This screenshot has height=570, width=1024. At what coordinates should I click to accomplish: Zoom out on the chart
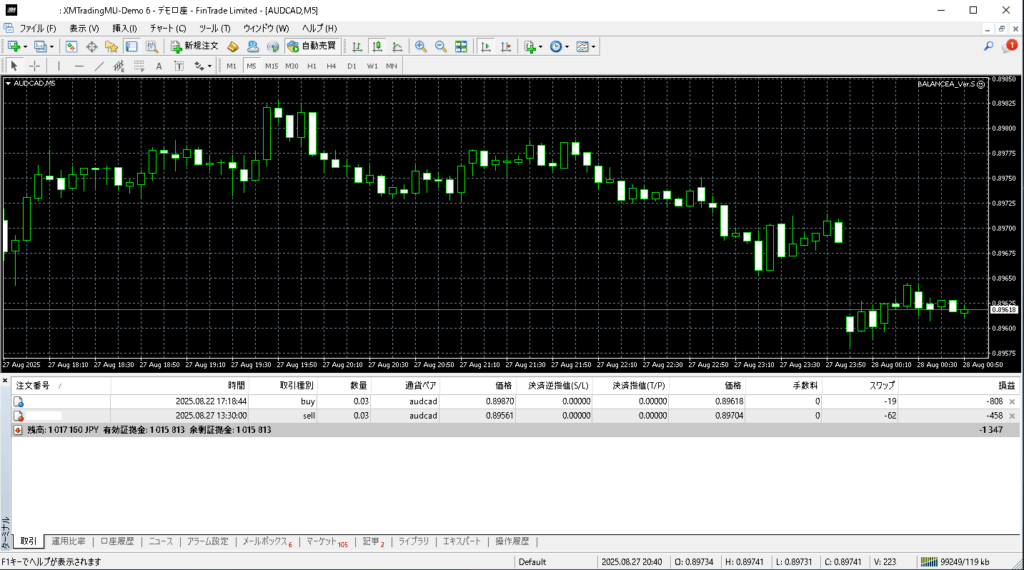click(441, 46)
